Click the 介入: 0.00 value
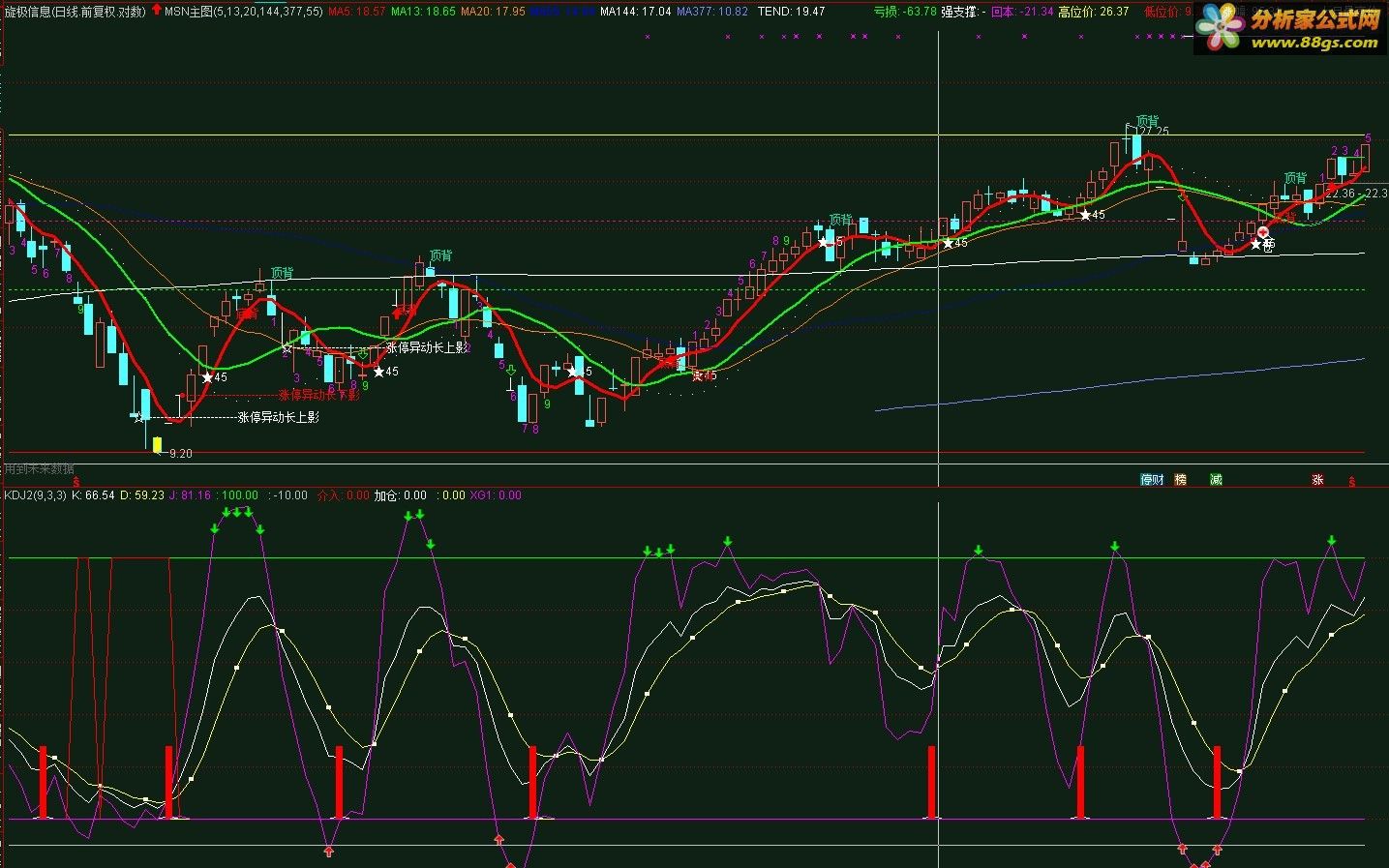This screenshot has height=868, width=1389. point(344,495)
